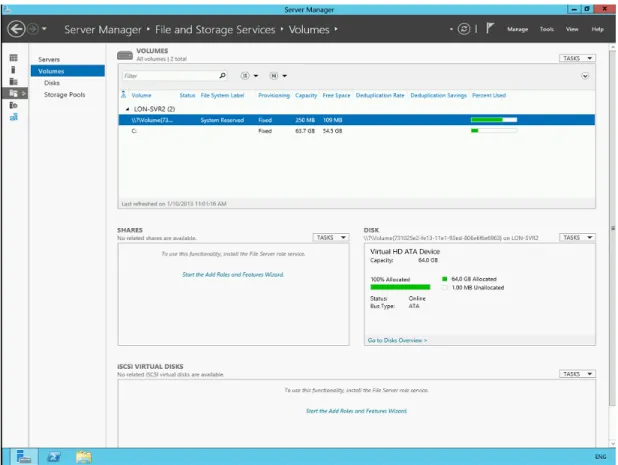Screen dimensions: 618x465
Task: Open Storage Pools navigation item
Action: pyautogui.click(x=65, y=95)
